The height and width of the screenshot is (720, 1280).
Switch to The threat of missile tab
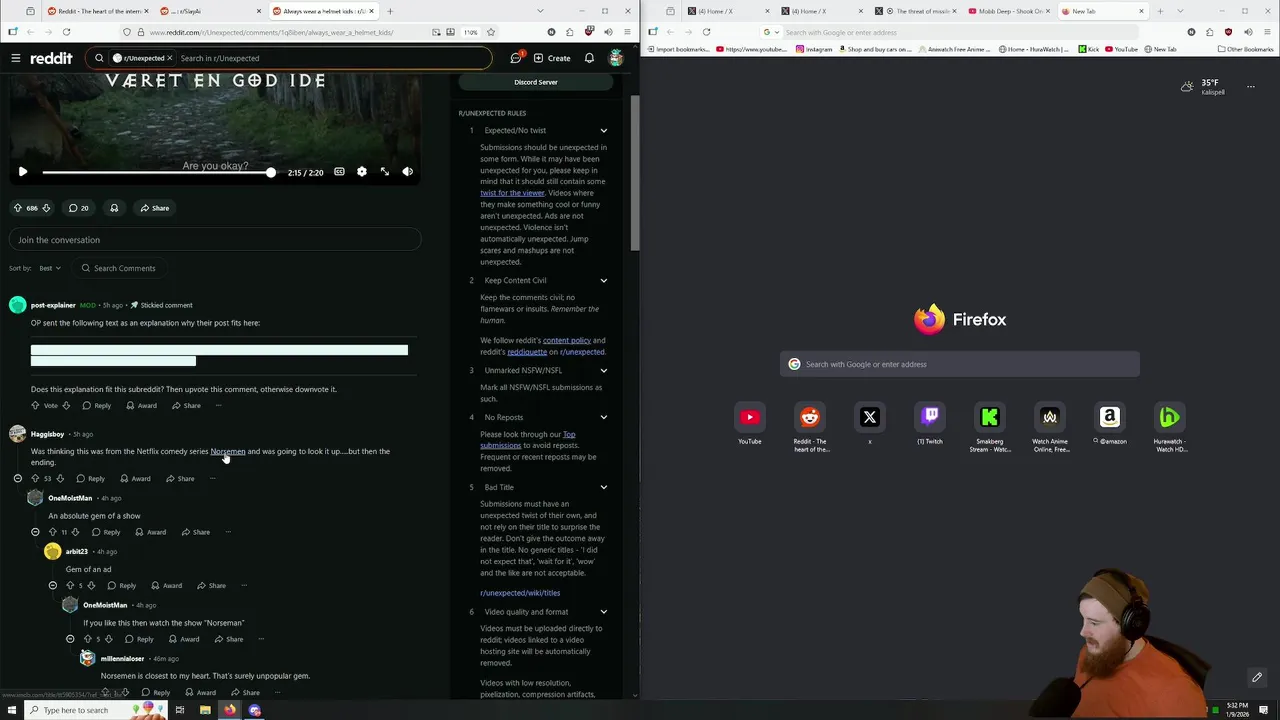tap(915, 11)
